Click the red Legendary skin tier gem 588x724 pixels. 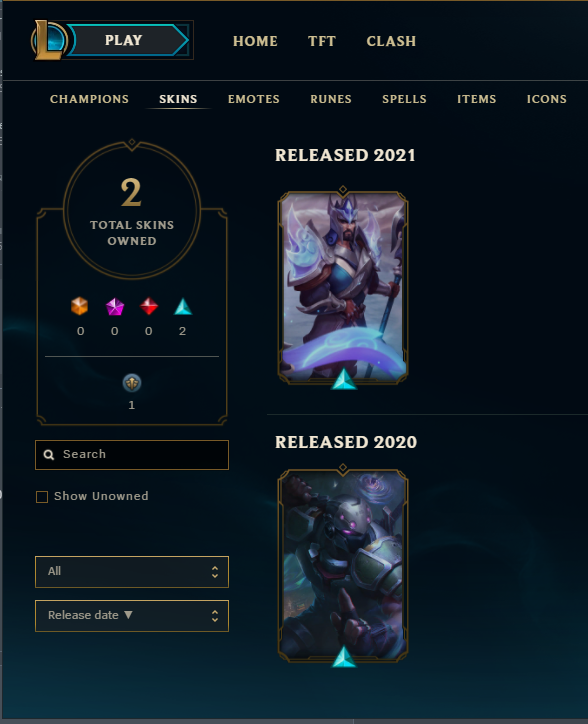point(149,306)
